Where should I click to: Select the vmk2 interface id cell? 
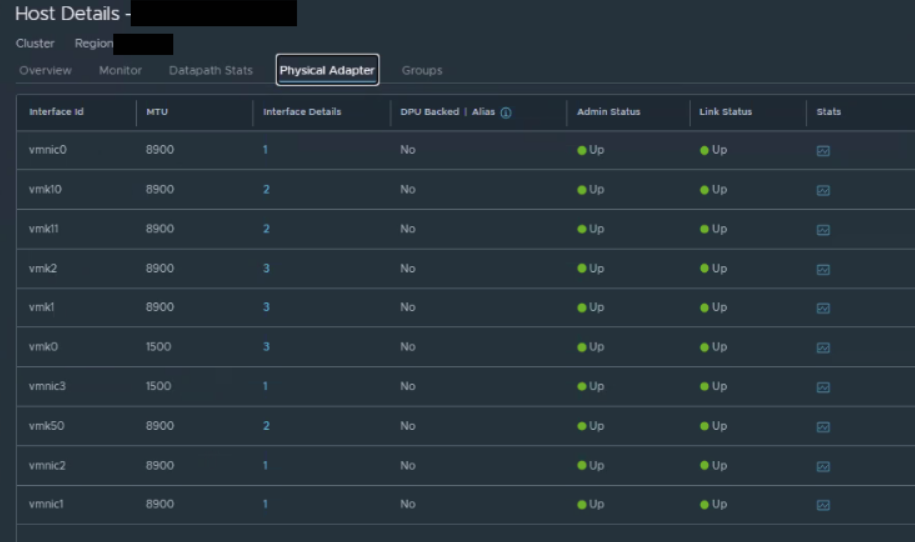point(43,268)
